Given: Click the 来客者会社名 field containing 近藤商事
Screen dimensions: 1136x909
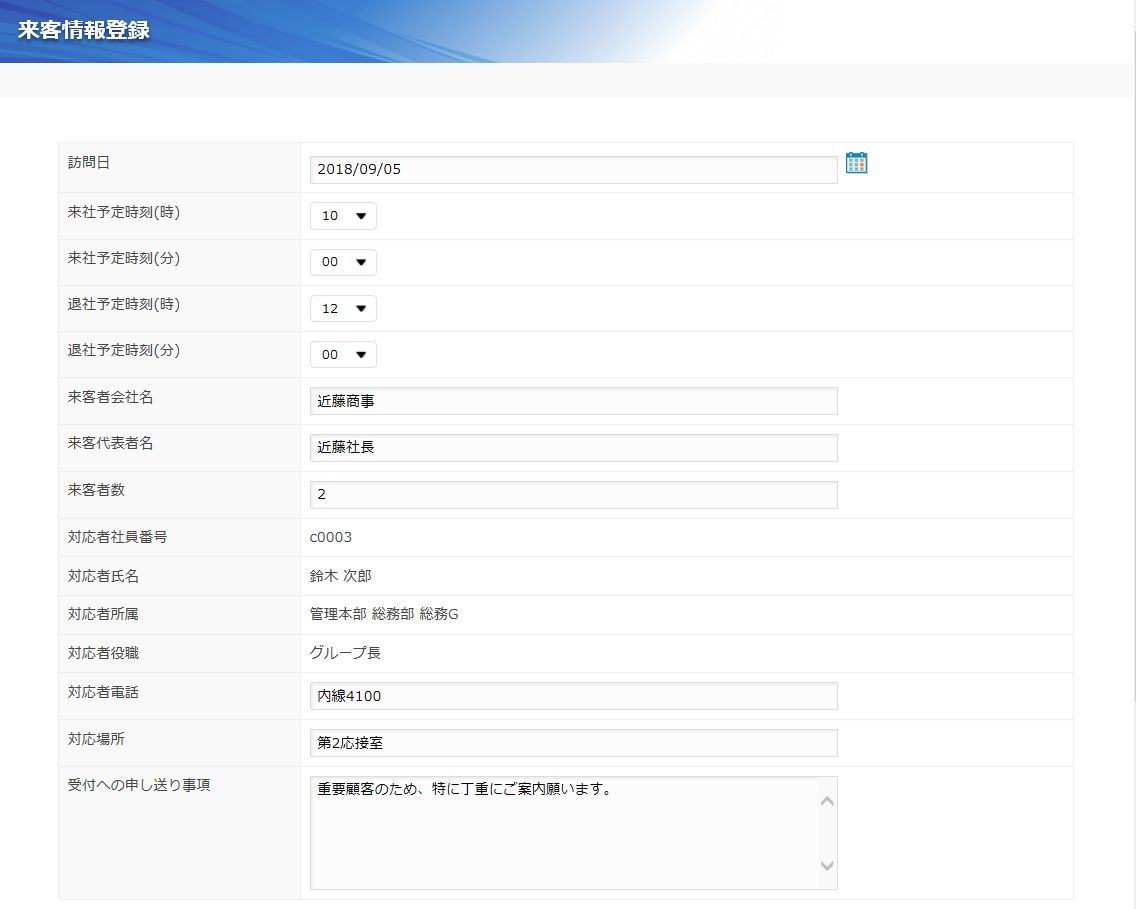Looking at the screenshot, I should point(573,401).
